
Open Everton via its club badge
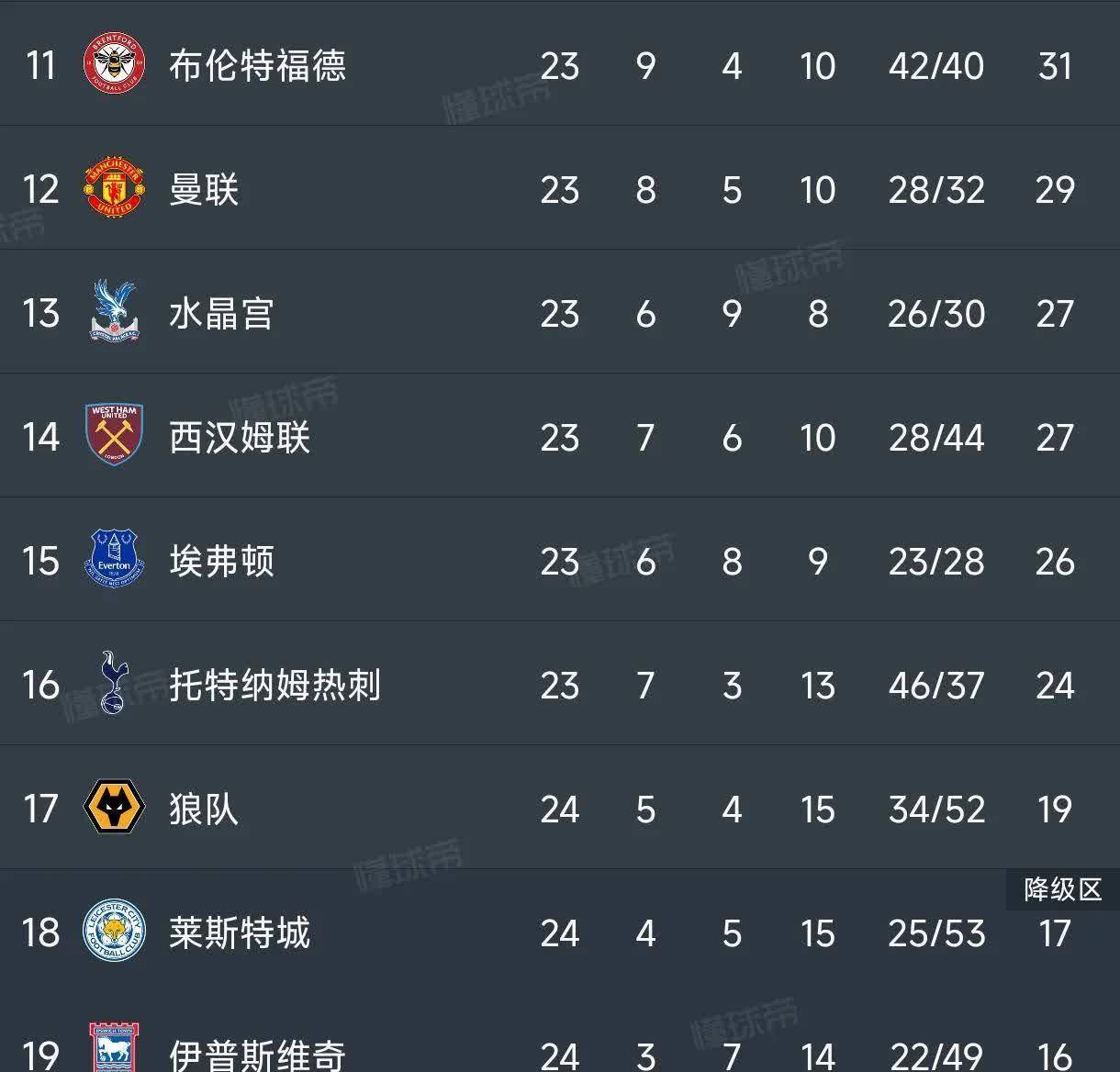point(113,561)
